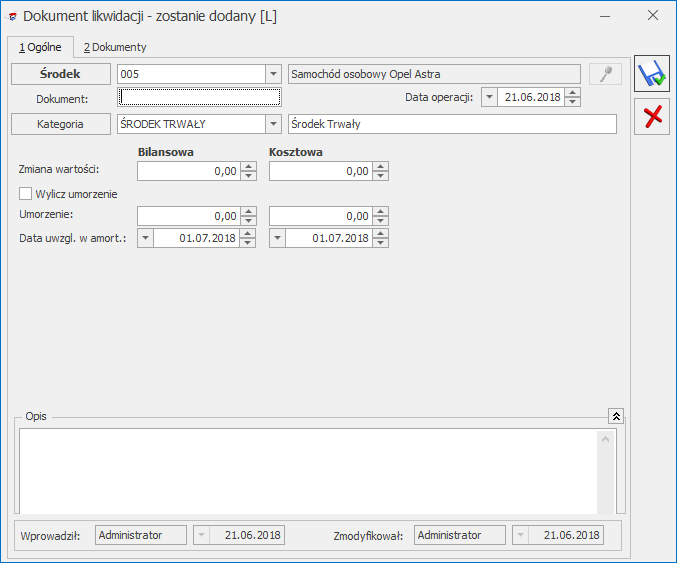Viewport: 677px width, 563px height.
Task: Collapse the Opis section with double-arrow icon
Action: point(616,415)
